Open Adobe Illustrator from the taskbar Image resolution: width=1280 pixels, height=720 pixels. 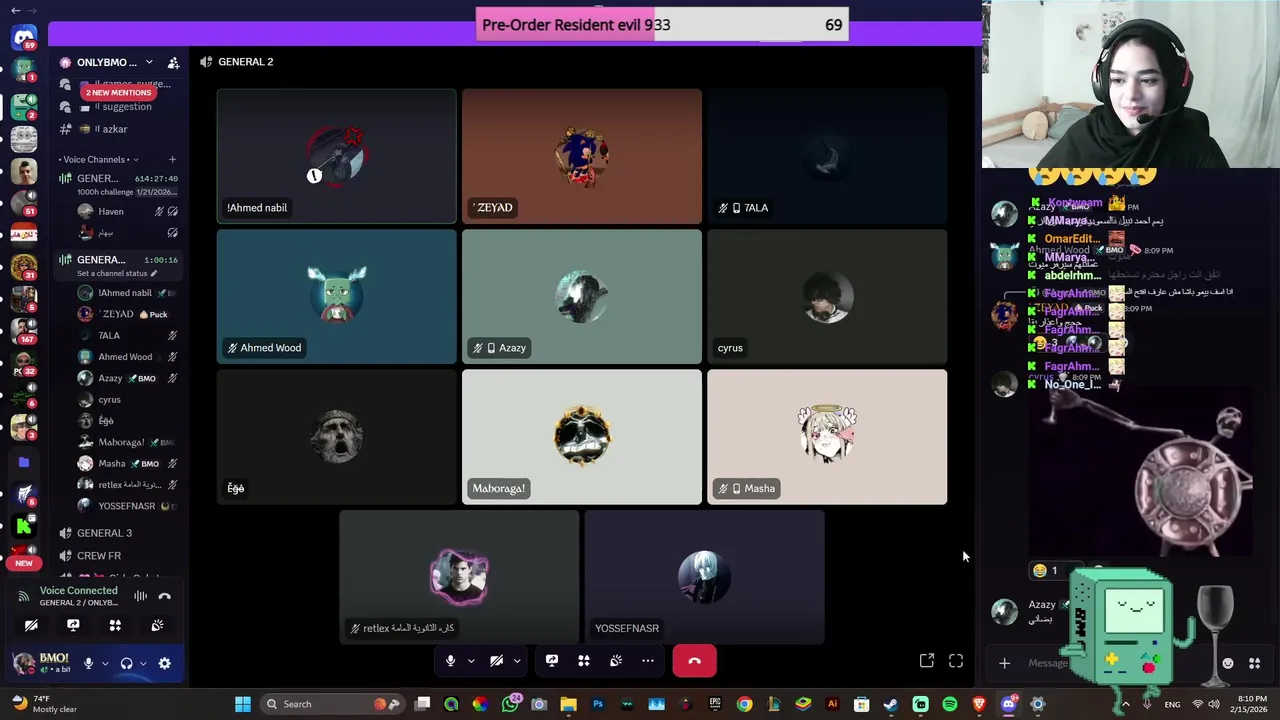pos(832,704)
